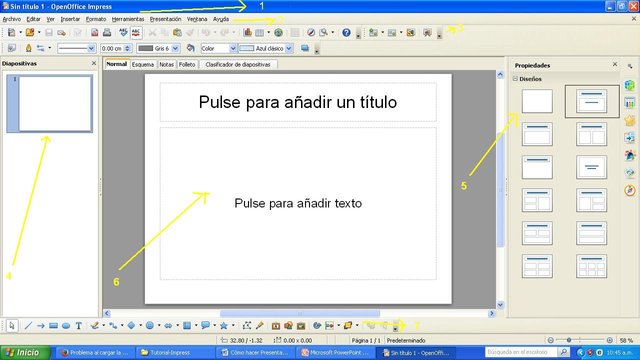The height and width of the screenshot is (360, 640).
Task: Click the Windows Inicio start button
Action: (25, 352)
